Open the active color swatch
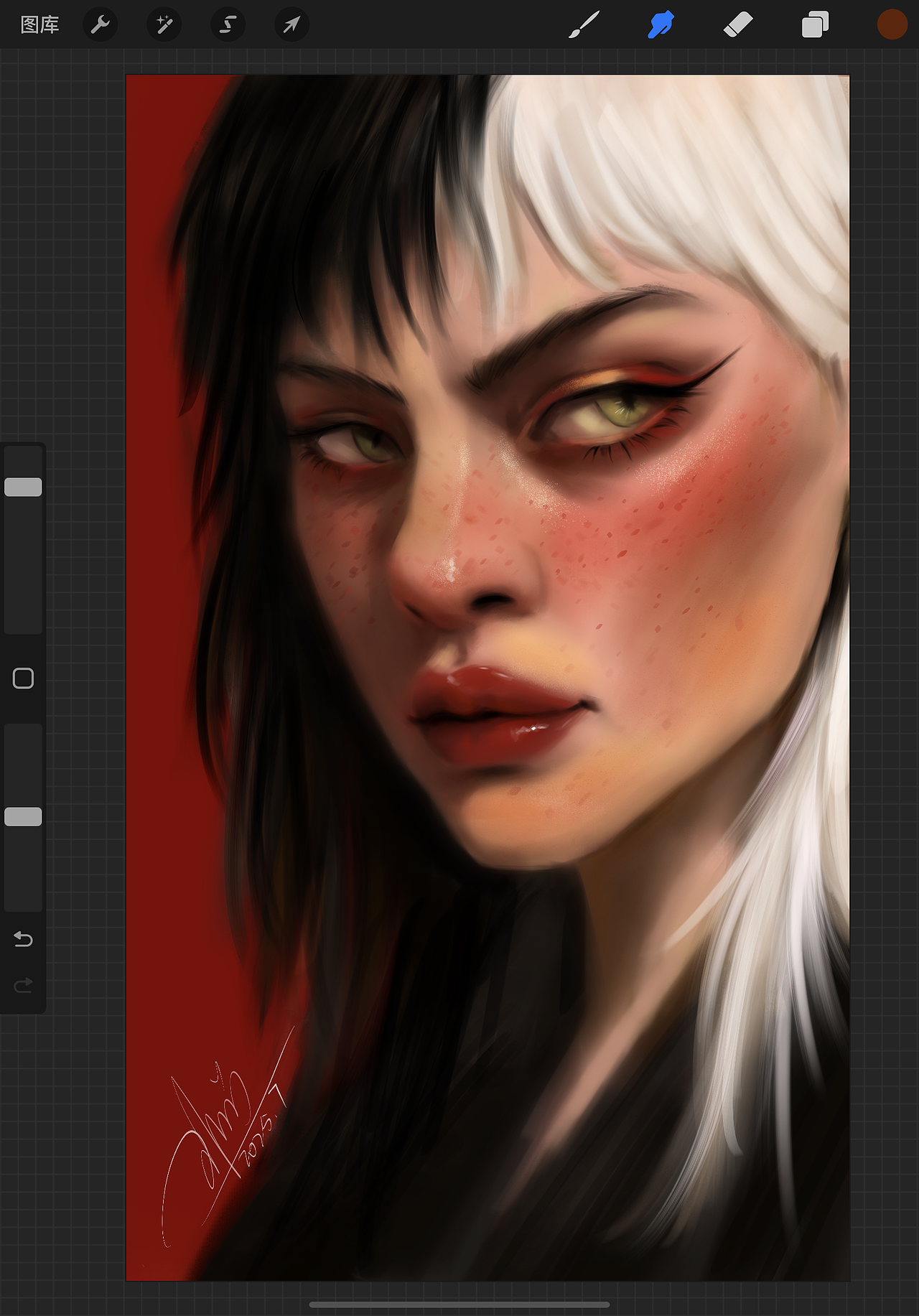Screen dimensions: 919x1316 click(x=892, y=24)
